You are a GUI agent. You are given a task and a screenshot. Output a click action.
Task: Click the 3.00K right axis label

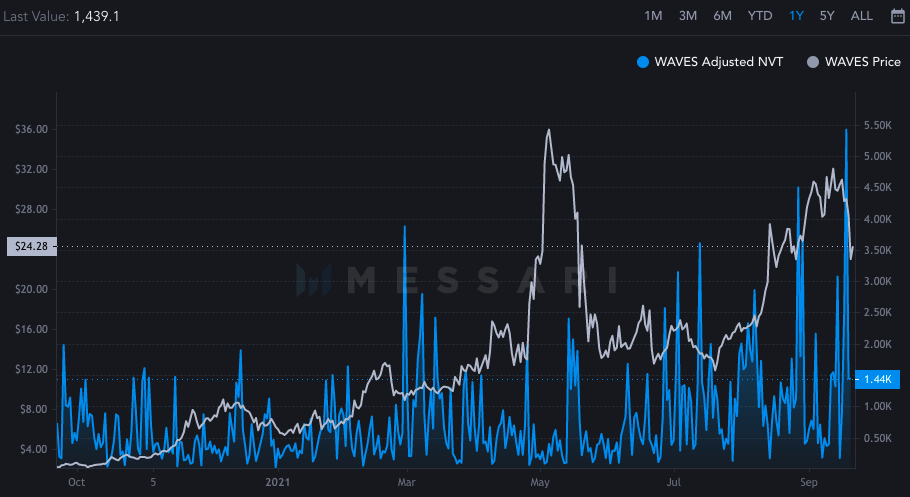tap(878, 281)
